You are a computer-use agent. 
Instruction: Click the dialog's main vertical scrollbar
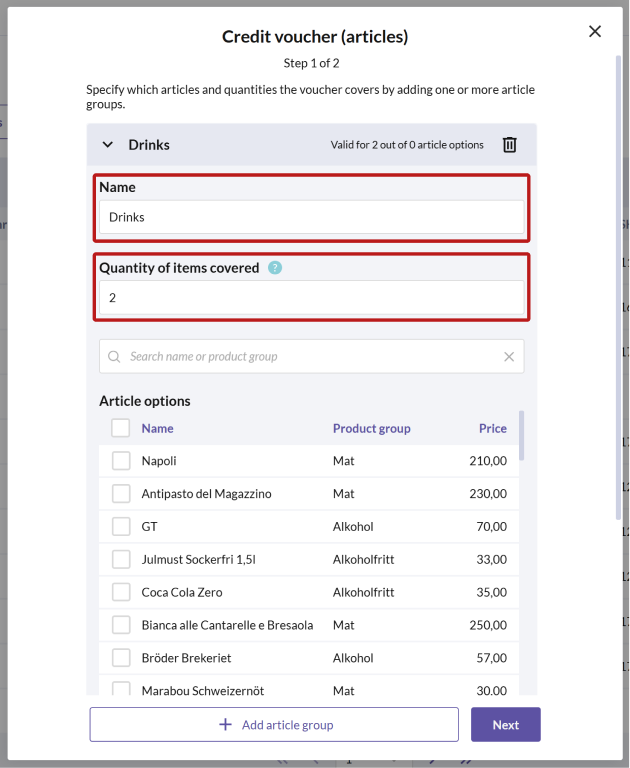(x=618, y=287)
